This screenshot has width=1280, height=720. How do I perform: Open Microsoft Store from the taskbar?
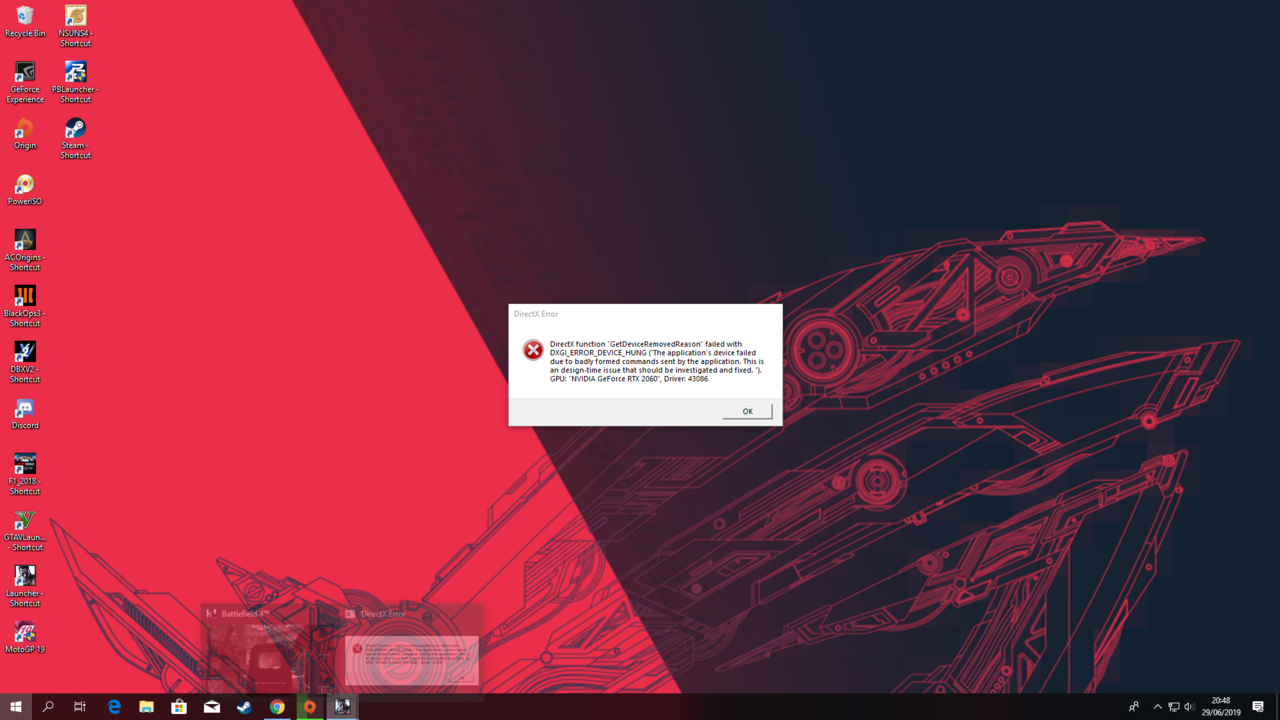(x=179, y=707)
